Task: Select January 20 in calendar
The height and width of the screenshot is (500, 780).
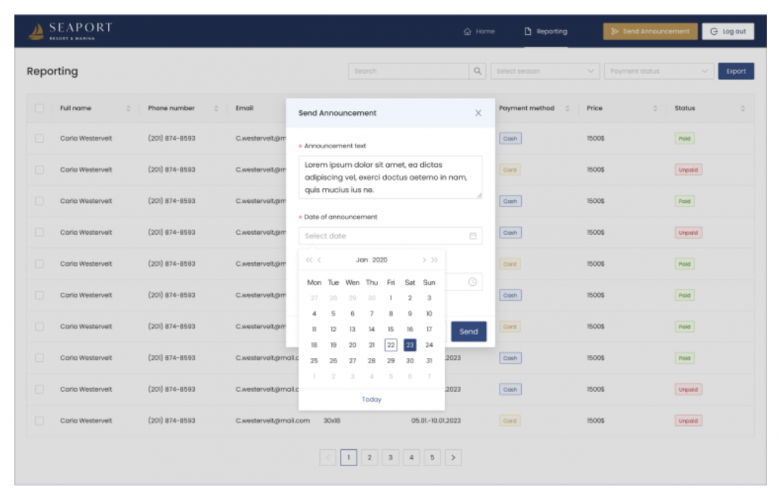Action: click(352, 345)
